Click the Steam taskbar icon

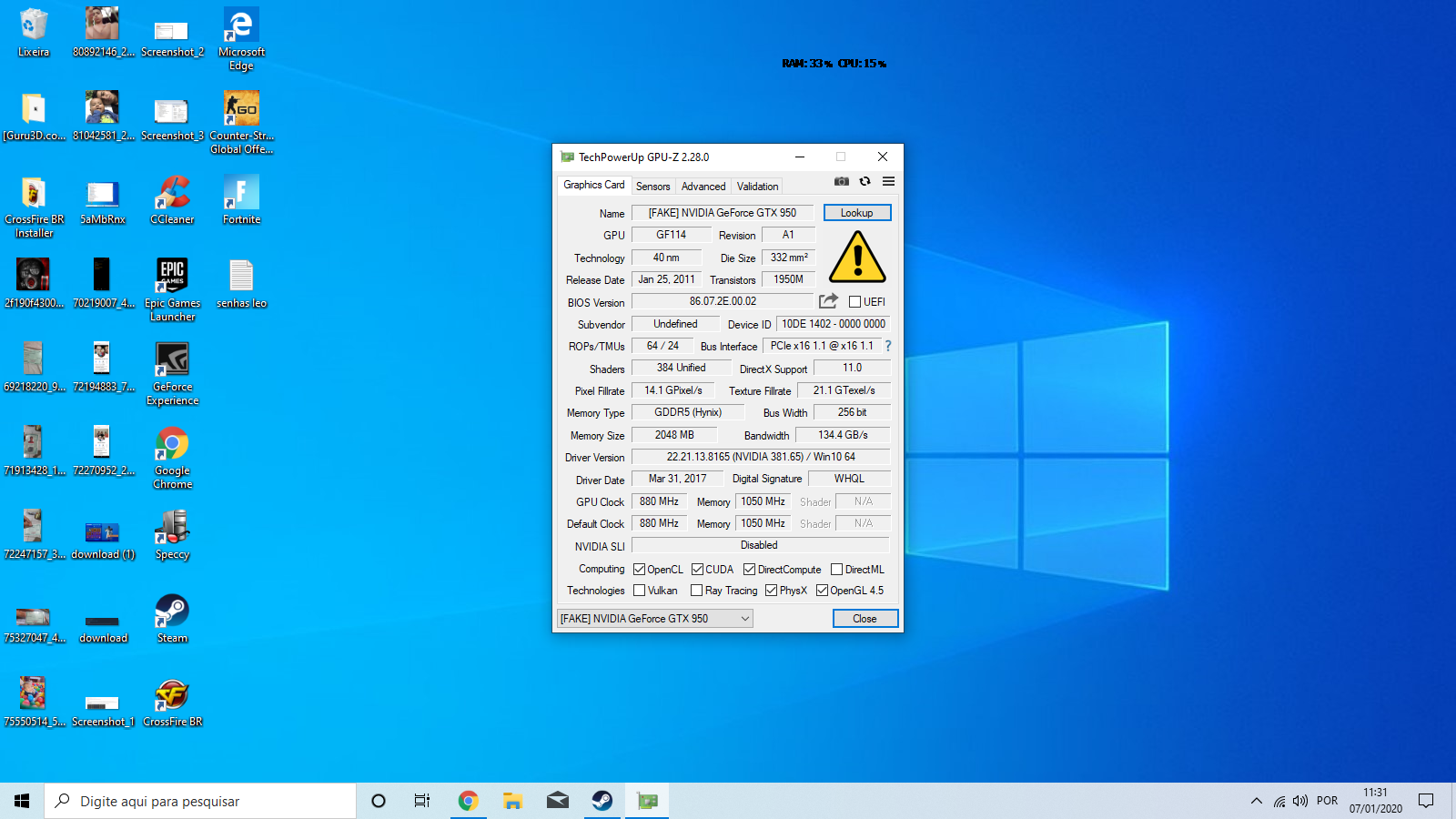click(602, 801)
